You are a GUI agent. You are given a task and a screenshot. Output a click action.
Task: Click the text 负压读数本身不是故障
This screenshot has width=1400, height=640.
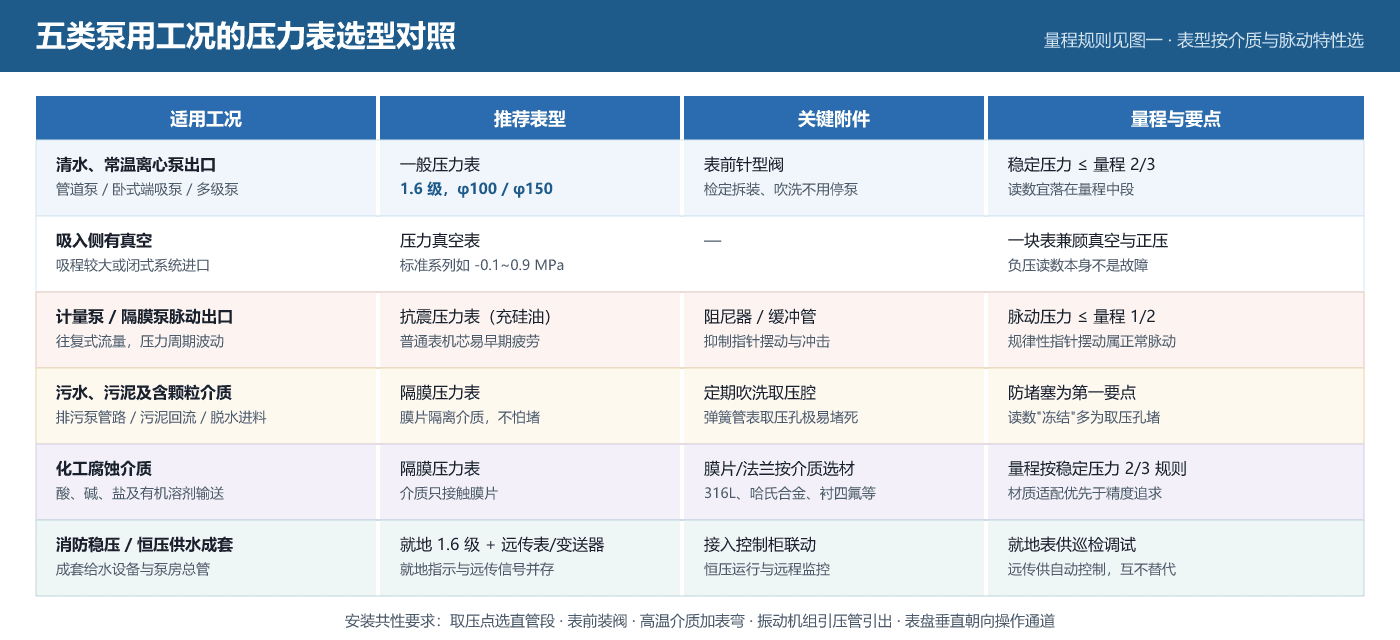1078,265
